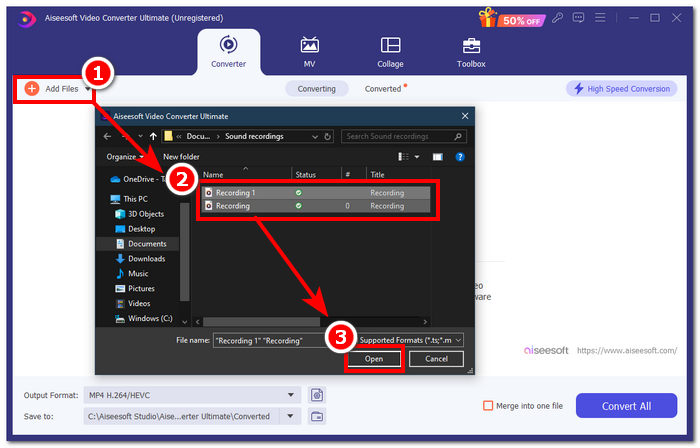
Task: Select the Recording 1 file
Action: click(x=316, y=193)
